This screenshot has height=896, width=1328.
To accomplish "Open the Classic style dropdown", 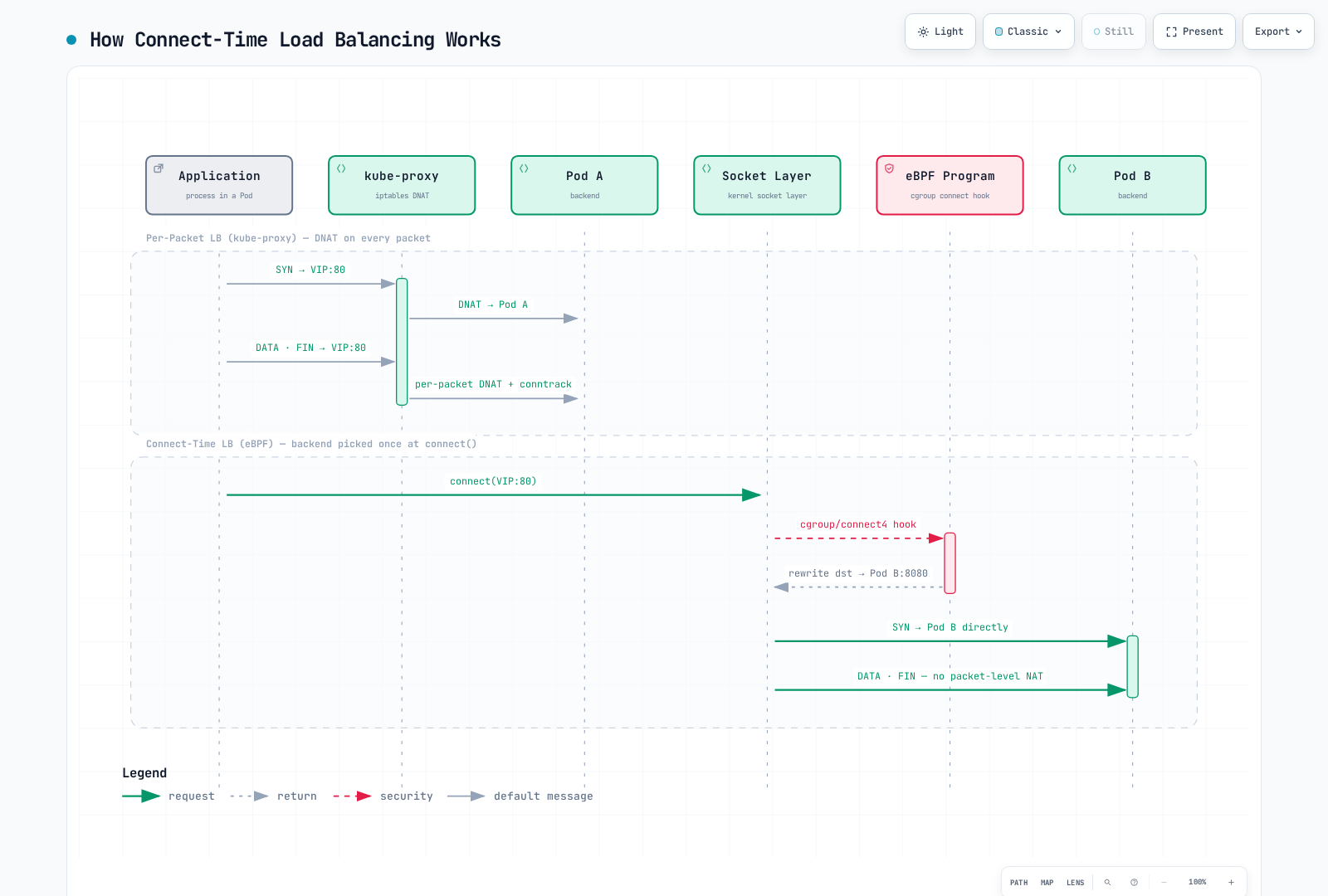I will tap(1028, 32).
